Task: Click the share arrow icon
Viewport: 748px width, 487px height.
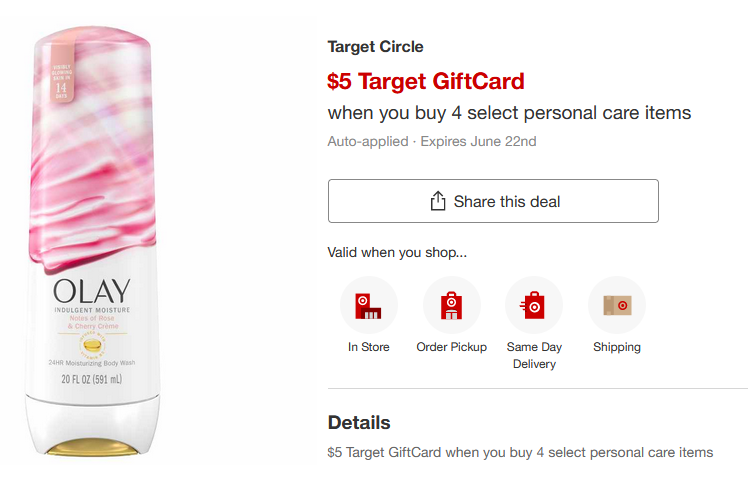Action: [x=437, y=201]
